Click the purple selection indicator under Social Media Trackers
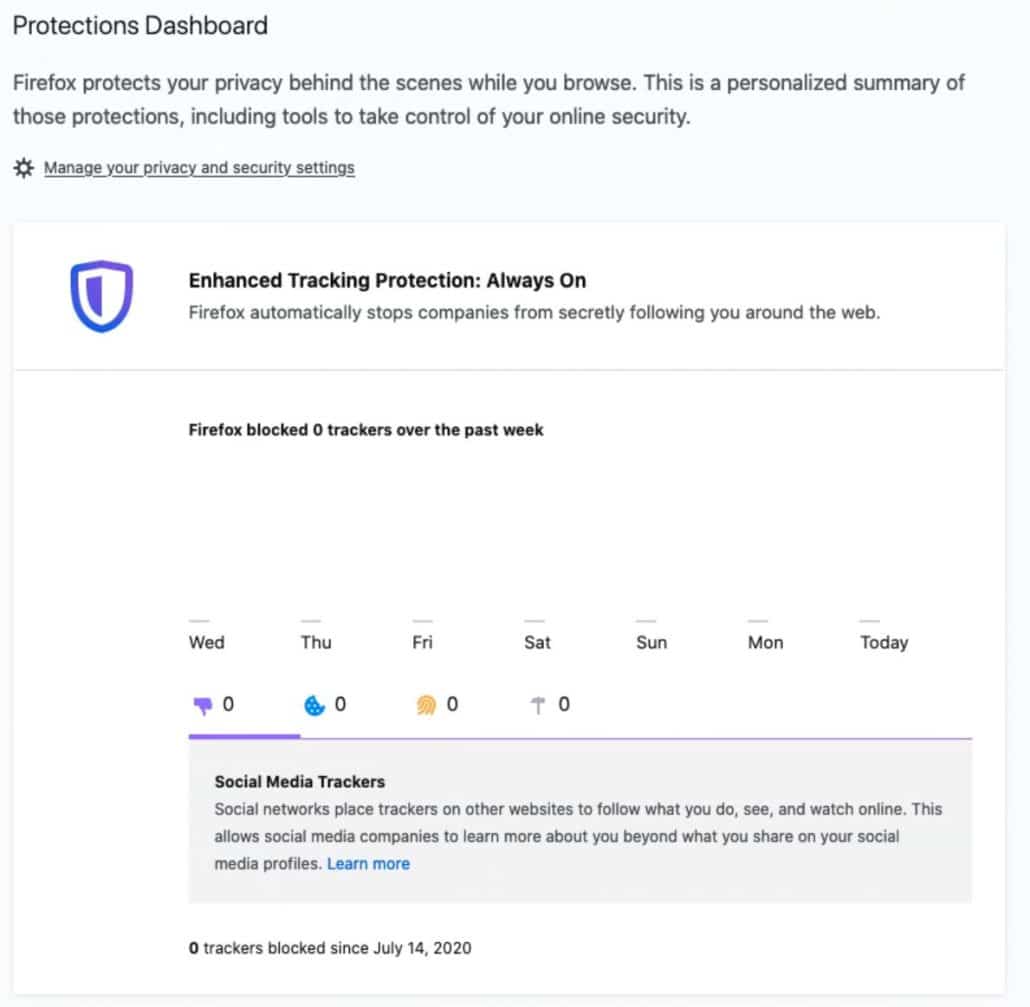 coord(245,737)
